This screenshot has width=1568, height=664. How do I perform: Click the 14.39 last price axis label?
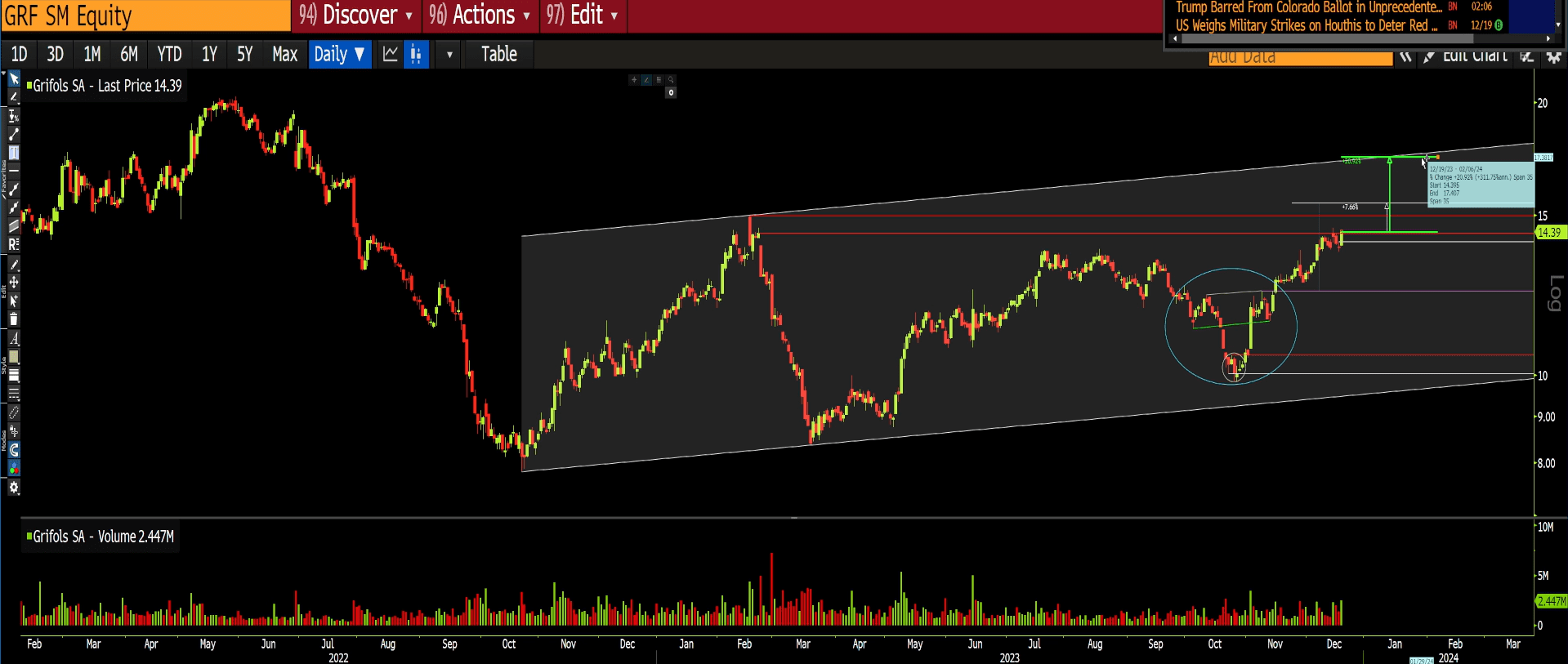click(1549, 233)
